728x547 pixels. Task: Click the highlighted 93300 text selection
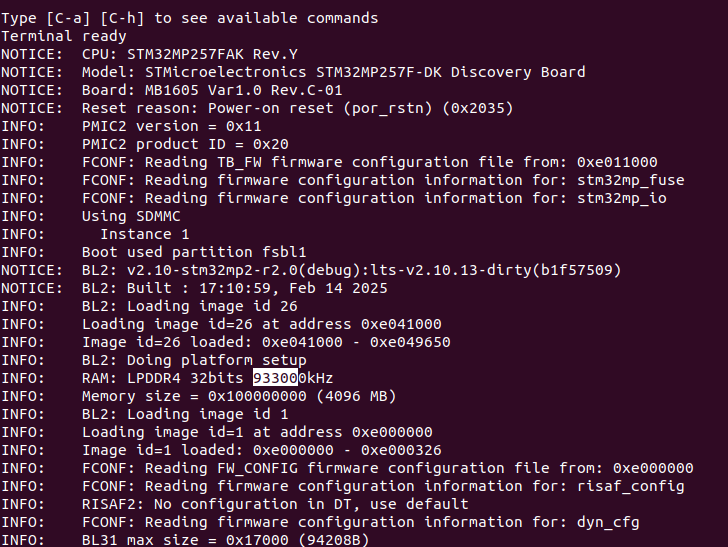click(x=274, y=378)
